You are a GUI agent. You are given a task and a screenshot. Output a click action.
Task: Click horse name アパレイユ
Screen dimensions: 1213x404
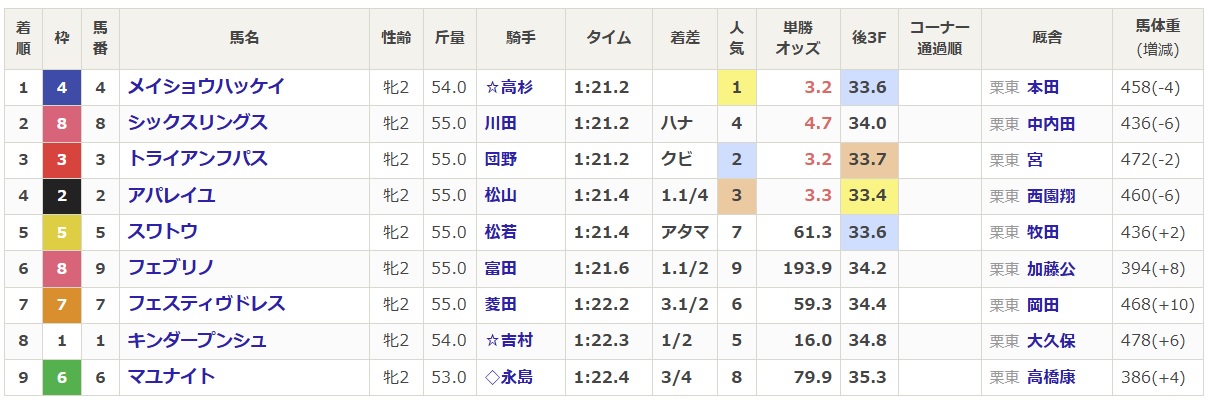click(171, 195)
